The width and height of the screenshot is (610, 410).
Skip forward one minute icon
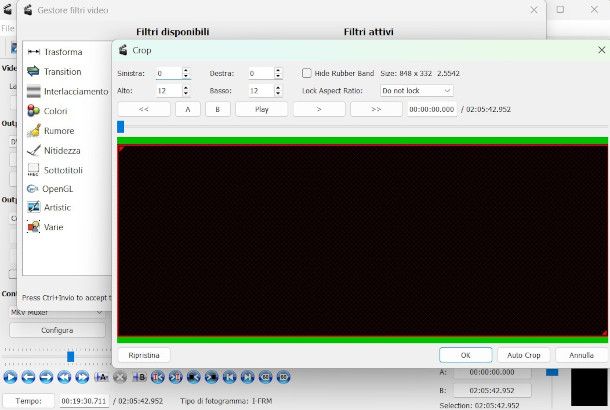(x=284, y=377)
